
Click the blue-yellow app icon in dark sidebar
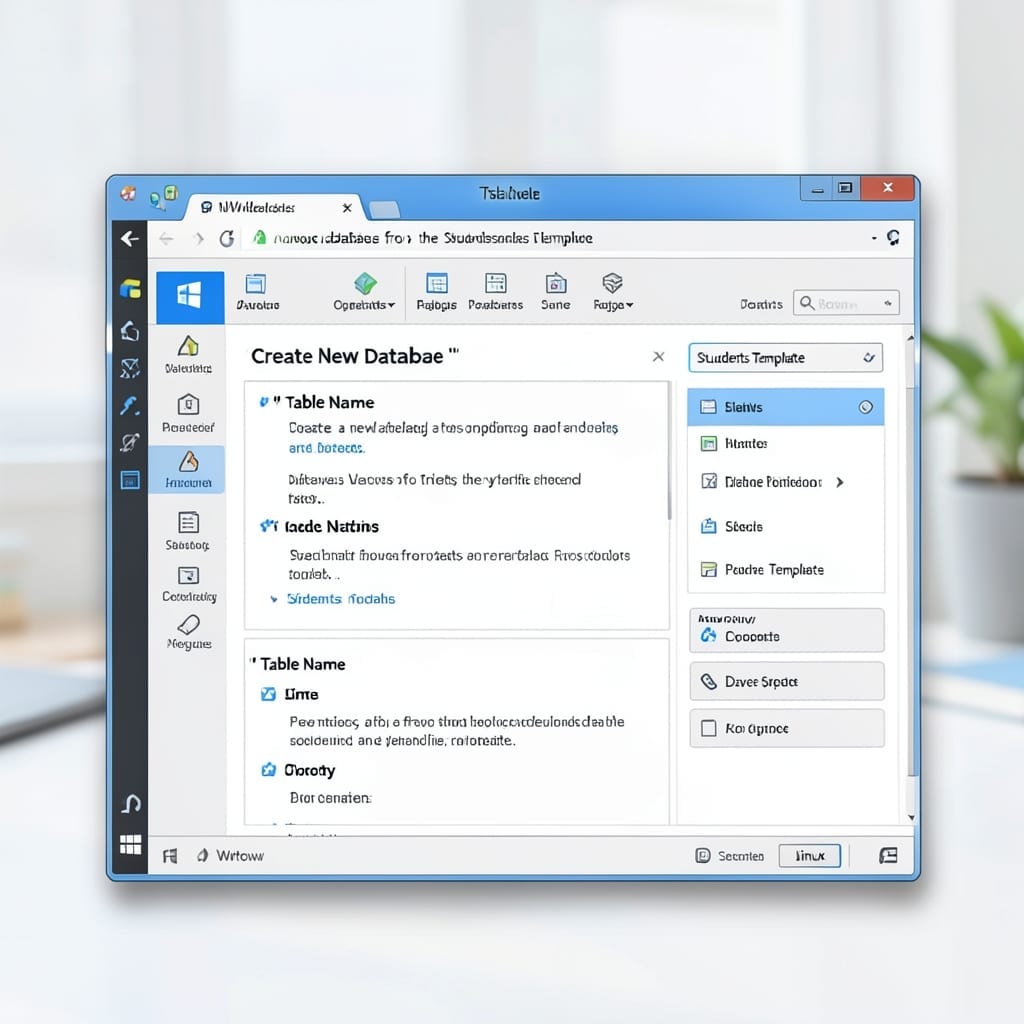click(x=130, y=288)
